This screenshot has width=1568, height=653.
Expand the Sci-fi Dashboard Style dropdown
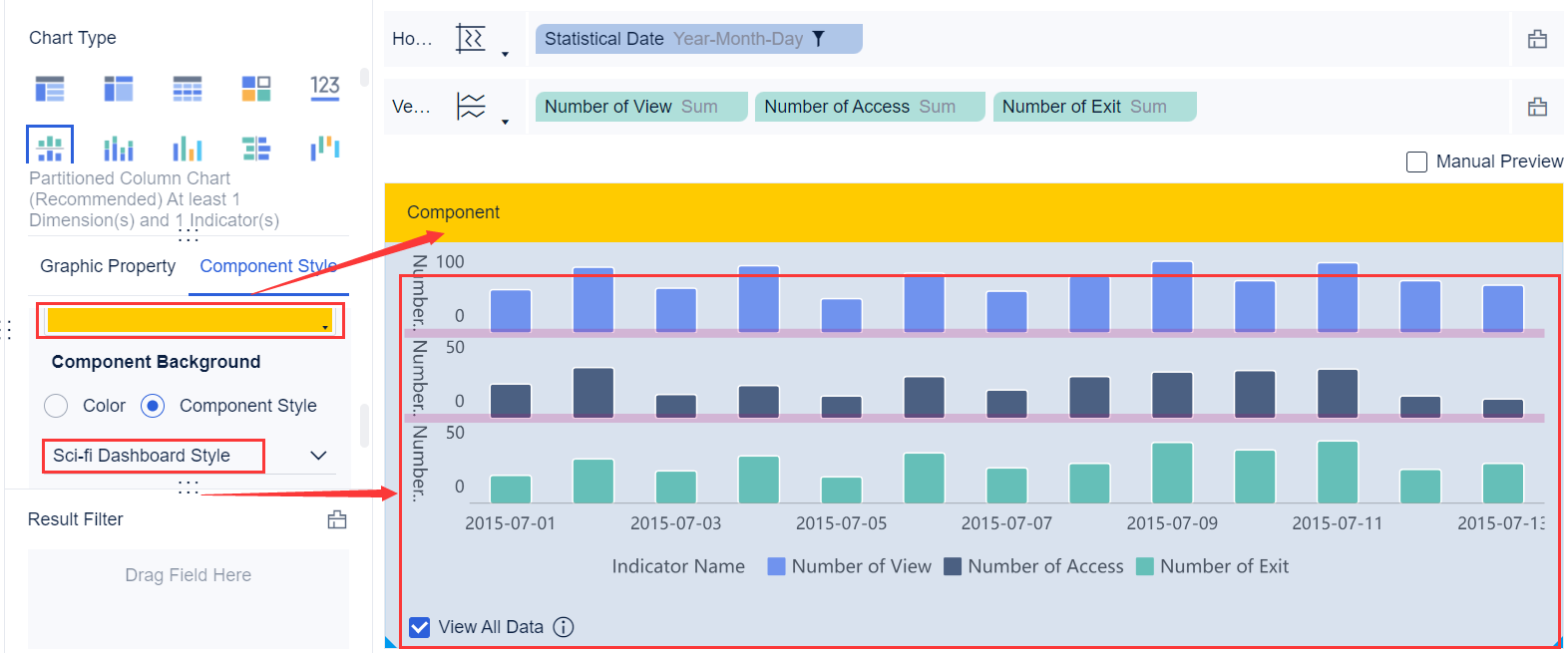pos(318,456)
